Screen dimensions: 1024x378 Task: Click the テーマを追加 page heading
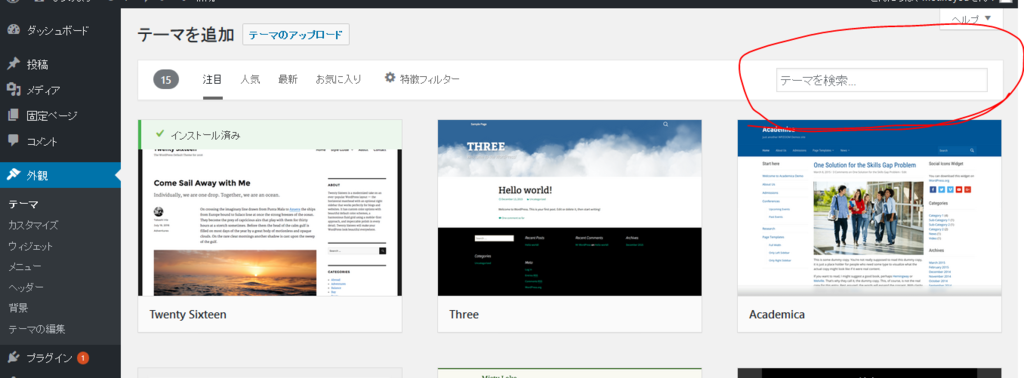tap(186, 35)
